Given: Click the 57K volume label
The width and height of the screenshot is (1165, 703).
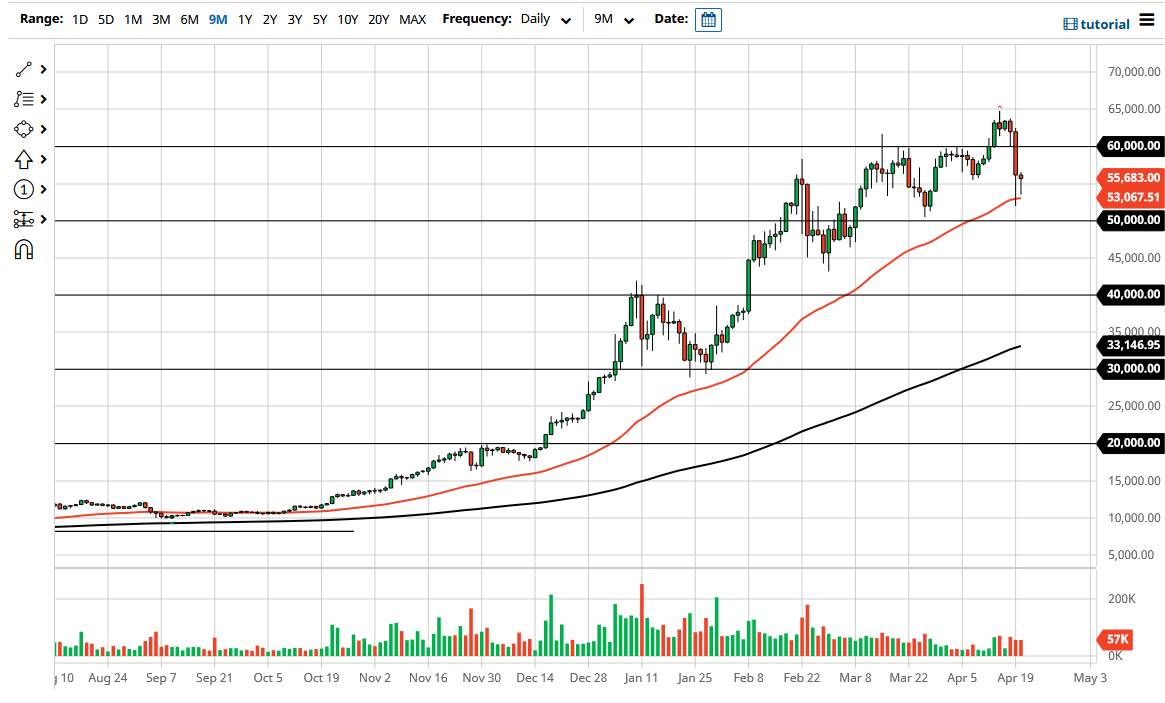Looking at the screenshot, I should (x=1115, y=638).
